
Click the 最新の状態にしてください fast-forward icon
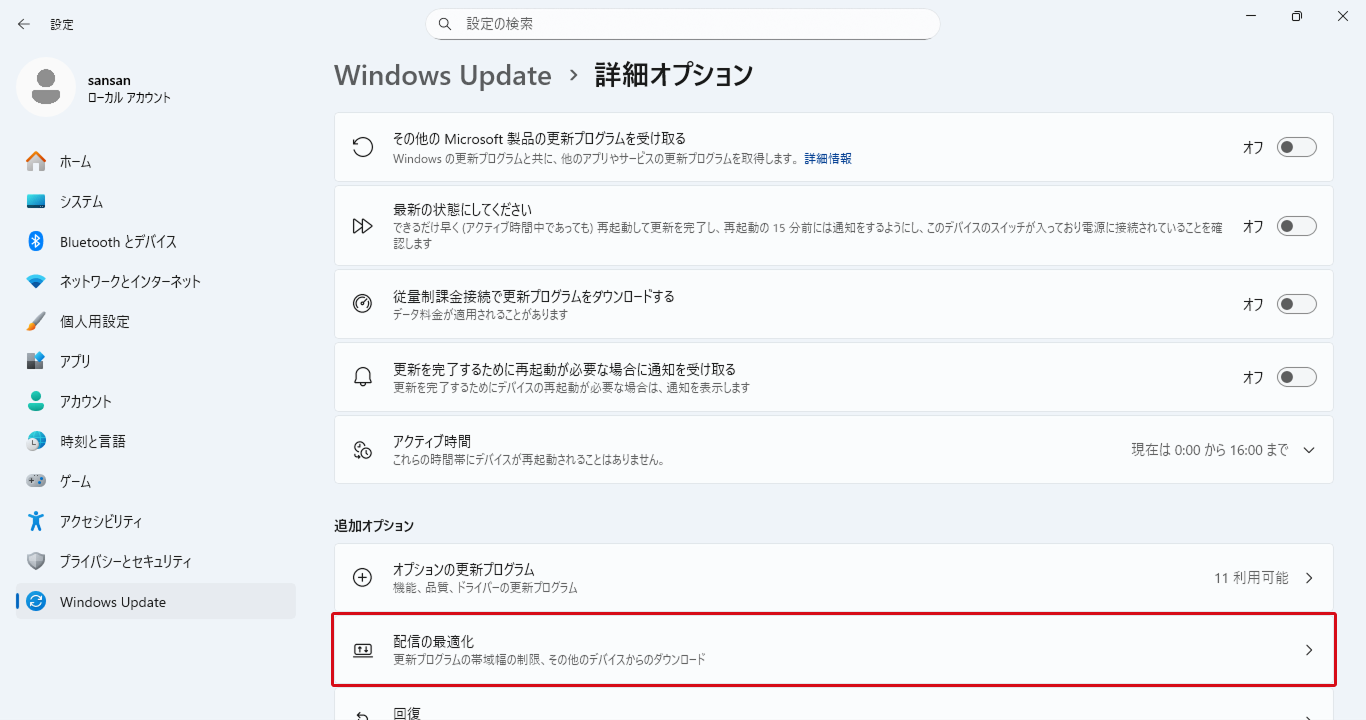(x=363, y=226)
